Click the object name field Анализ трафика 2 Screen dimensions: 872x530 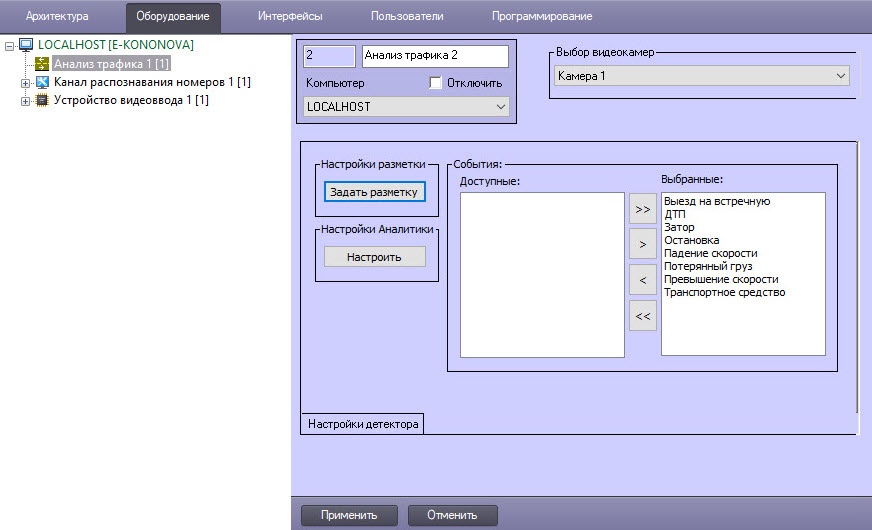tap(435, 56)
